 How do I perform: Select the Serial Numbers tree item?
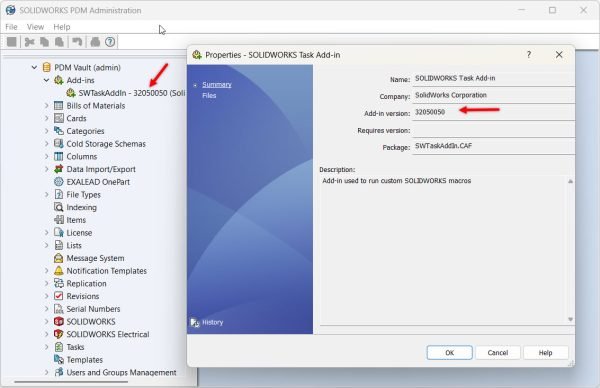point(93,309)
